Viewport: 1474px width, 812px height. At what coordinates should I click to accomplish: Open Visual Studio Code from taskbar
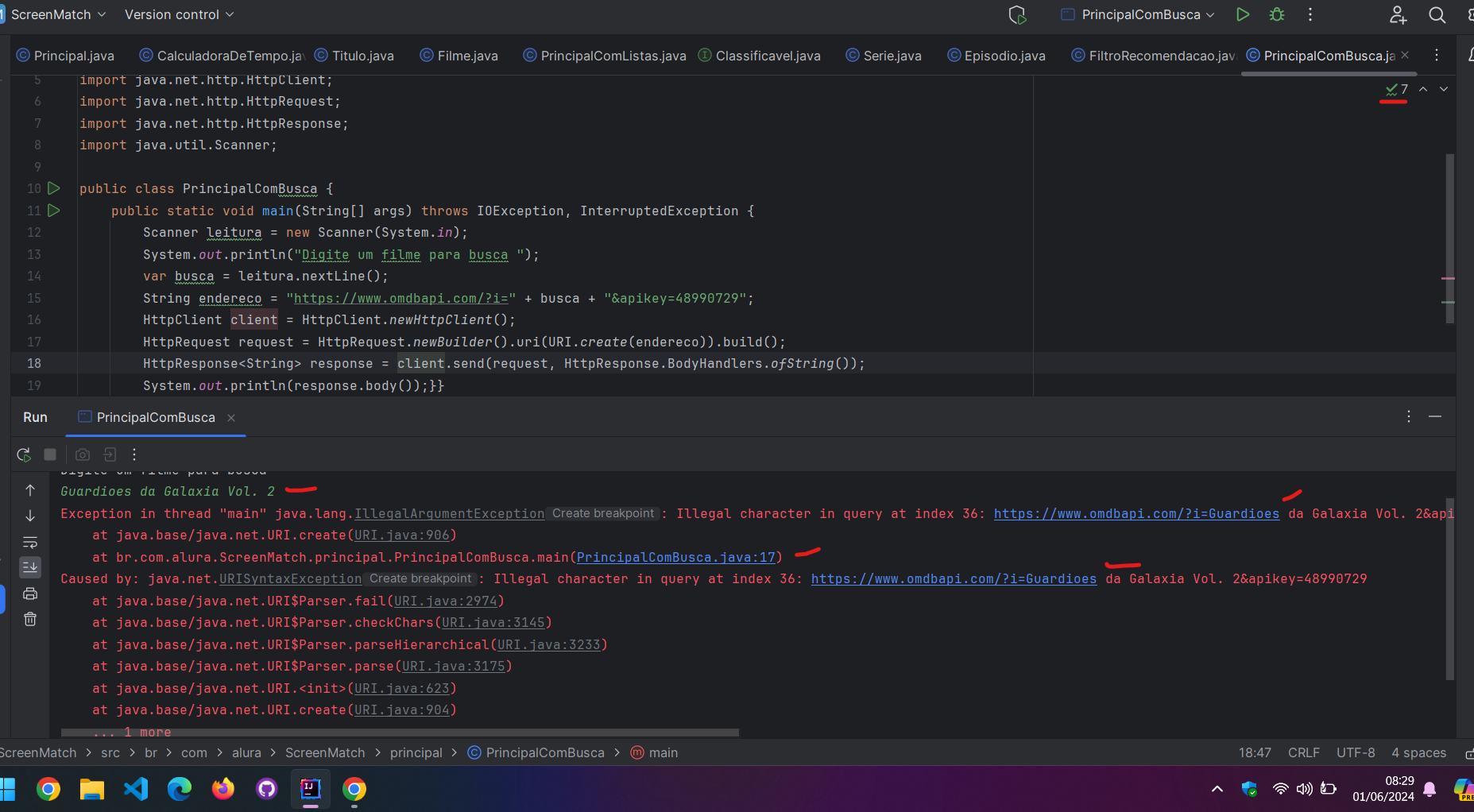click(x=136, y=789)
